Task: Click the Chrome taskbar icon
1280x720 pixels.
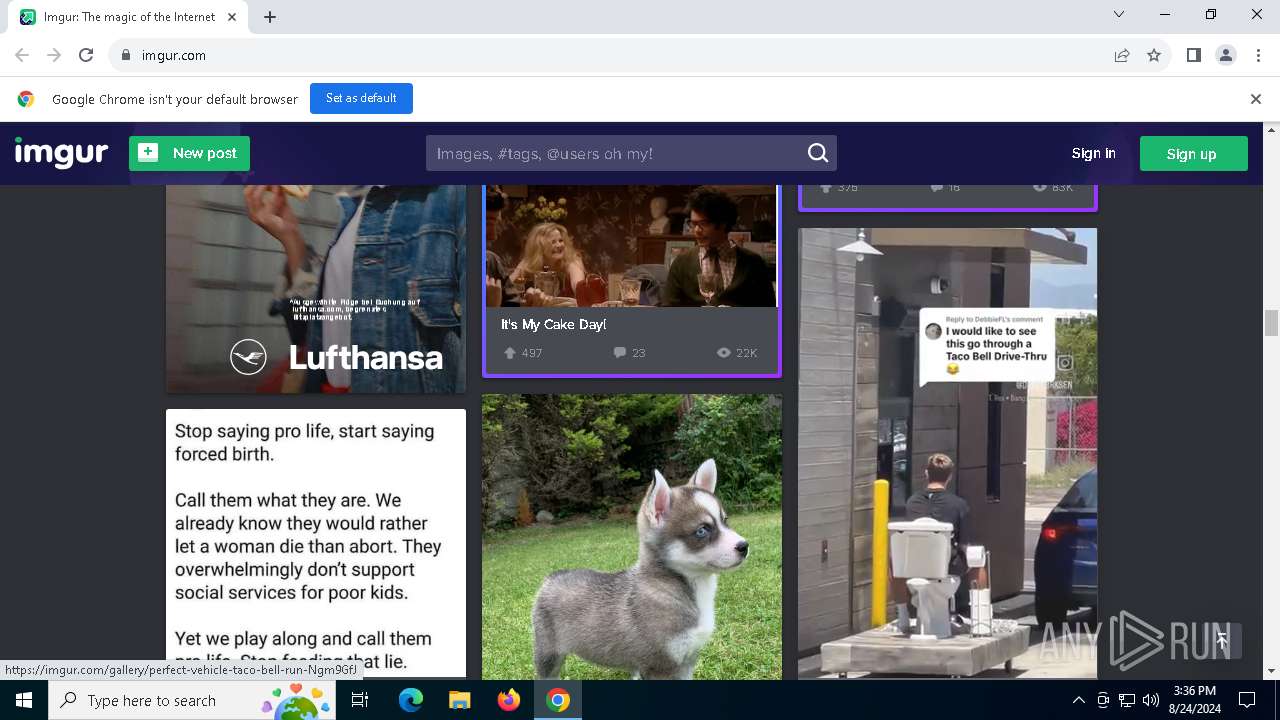Action: pyautogui.click(x=558, y=700)
